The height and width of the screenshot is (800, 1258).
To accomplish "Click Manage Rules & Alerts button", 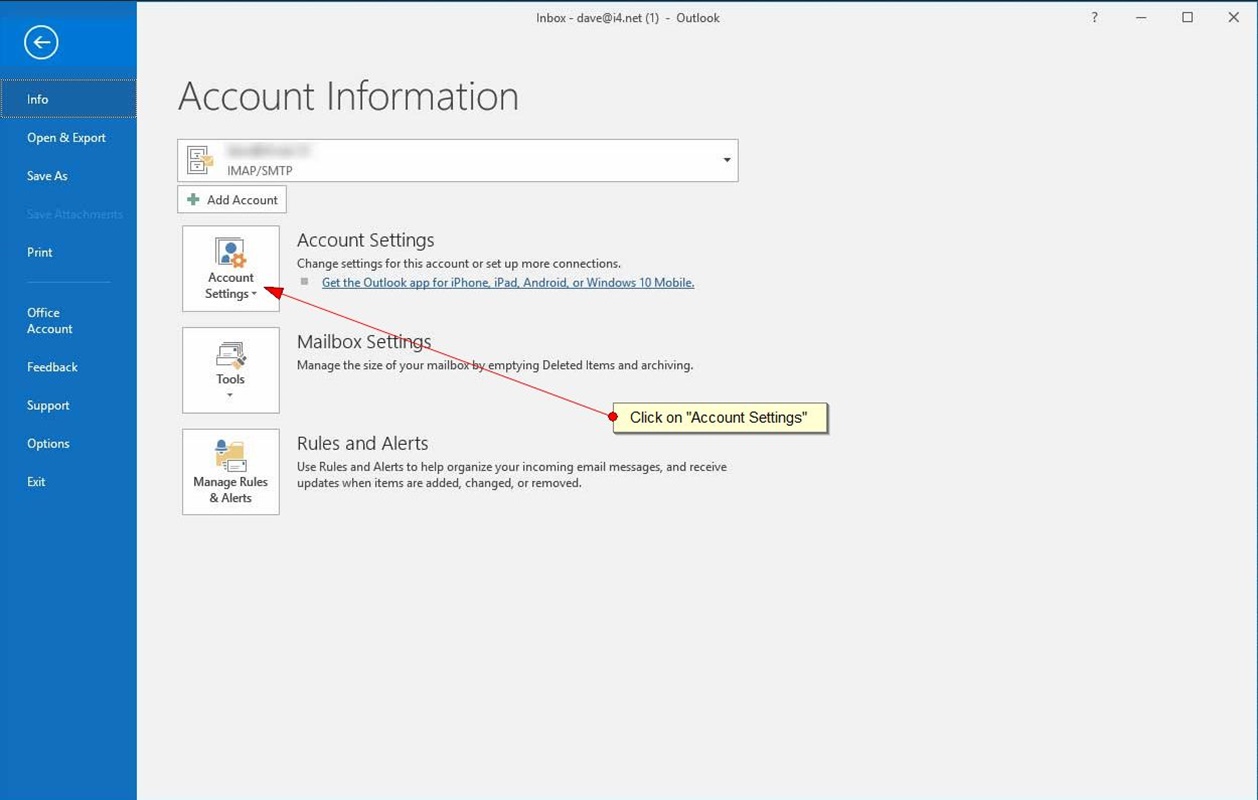I will point(231,472).
